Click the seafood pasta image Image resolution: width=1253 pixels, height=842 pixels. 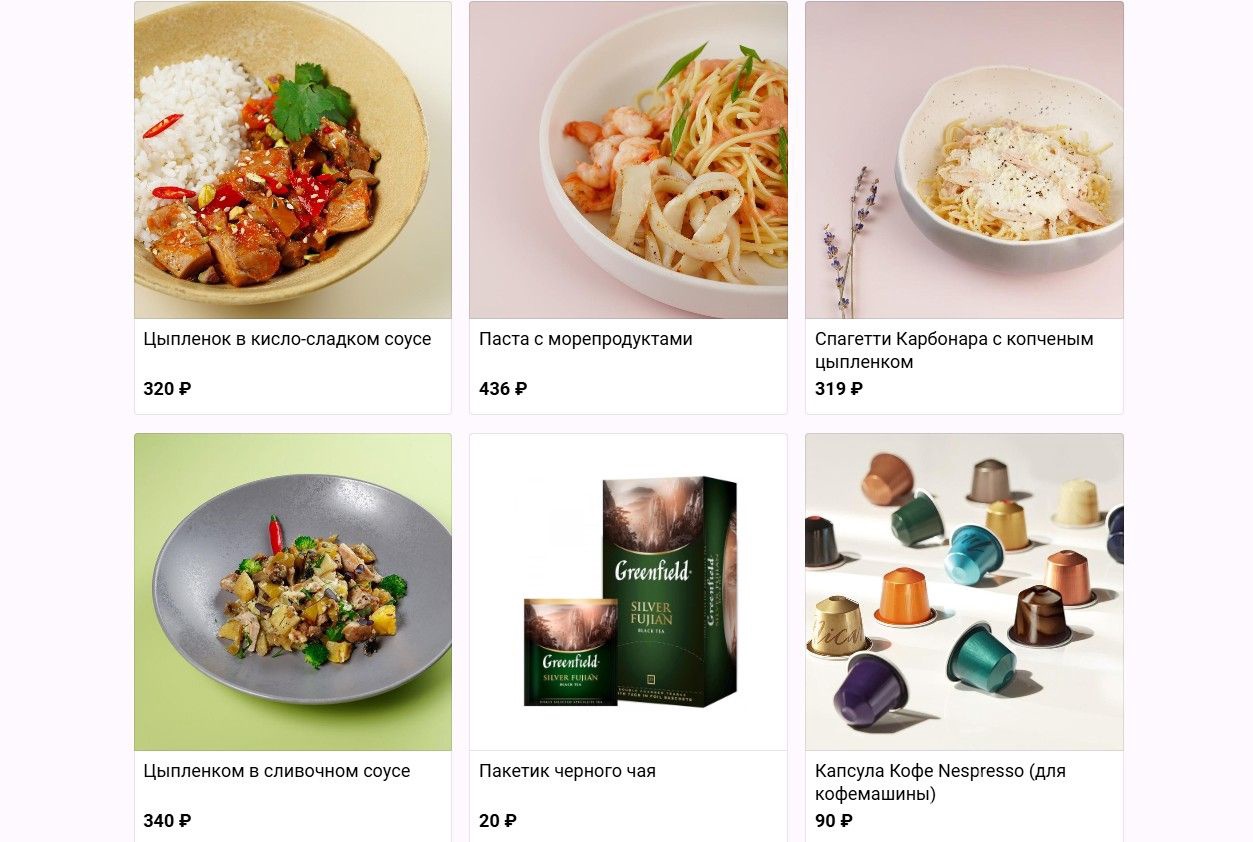coord(628,160)
